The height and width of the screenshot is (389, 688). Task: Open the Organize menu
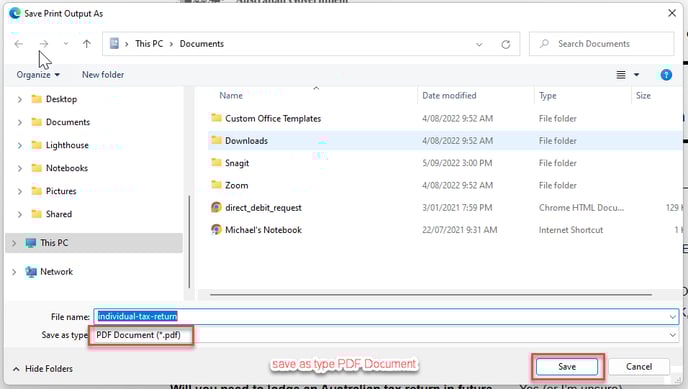click(x=38, y=75)
